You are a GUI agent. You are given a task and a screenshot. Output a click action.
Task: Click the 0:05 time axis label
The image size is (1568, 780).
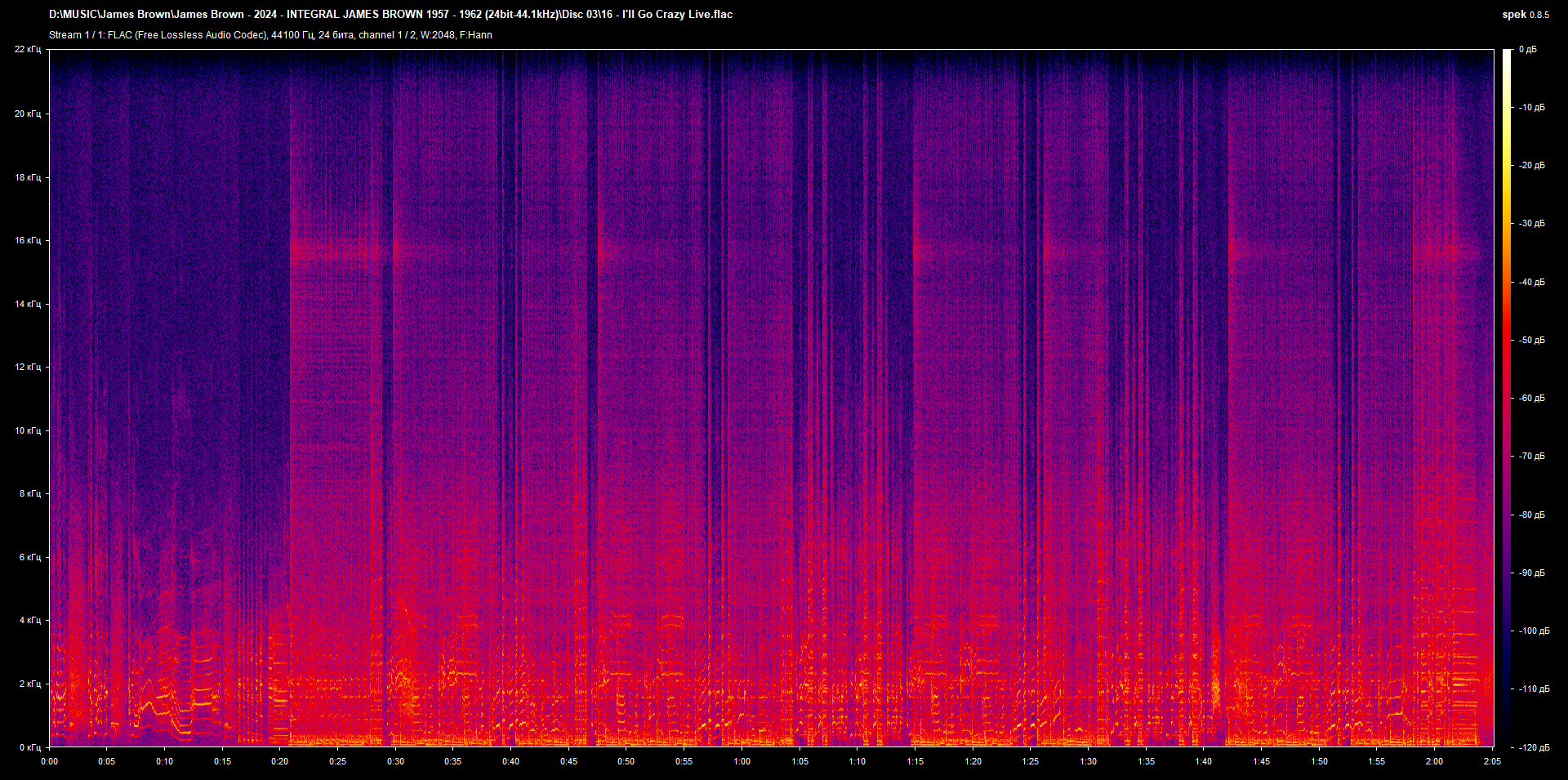tap(107, 761)
